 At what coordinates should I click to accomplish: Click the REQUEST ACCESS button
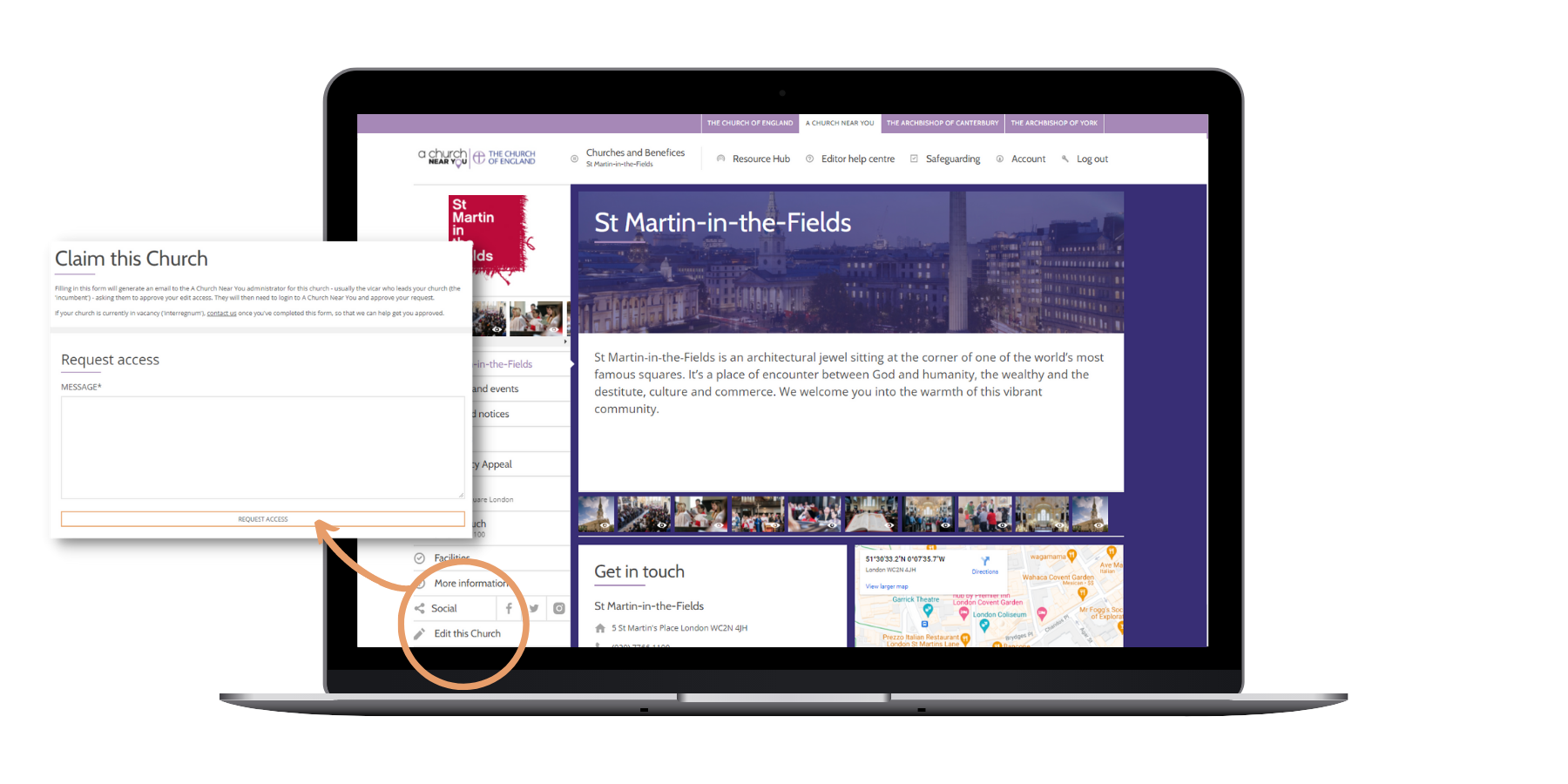[x=263, y=519]
